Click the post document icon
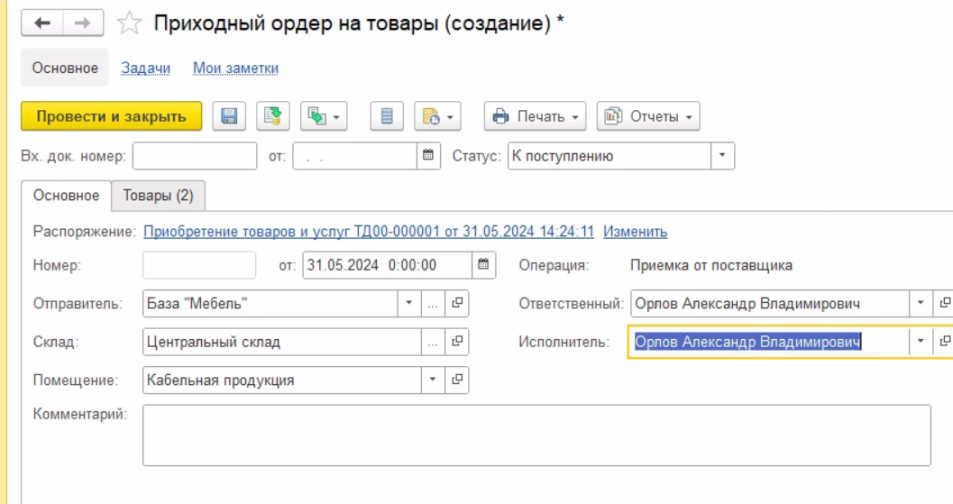Image resolution: width=953 pixels, height=504 pixels. pyautogui.click(x=271, y=117)
